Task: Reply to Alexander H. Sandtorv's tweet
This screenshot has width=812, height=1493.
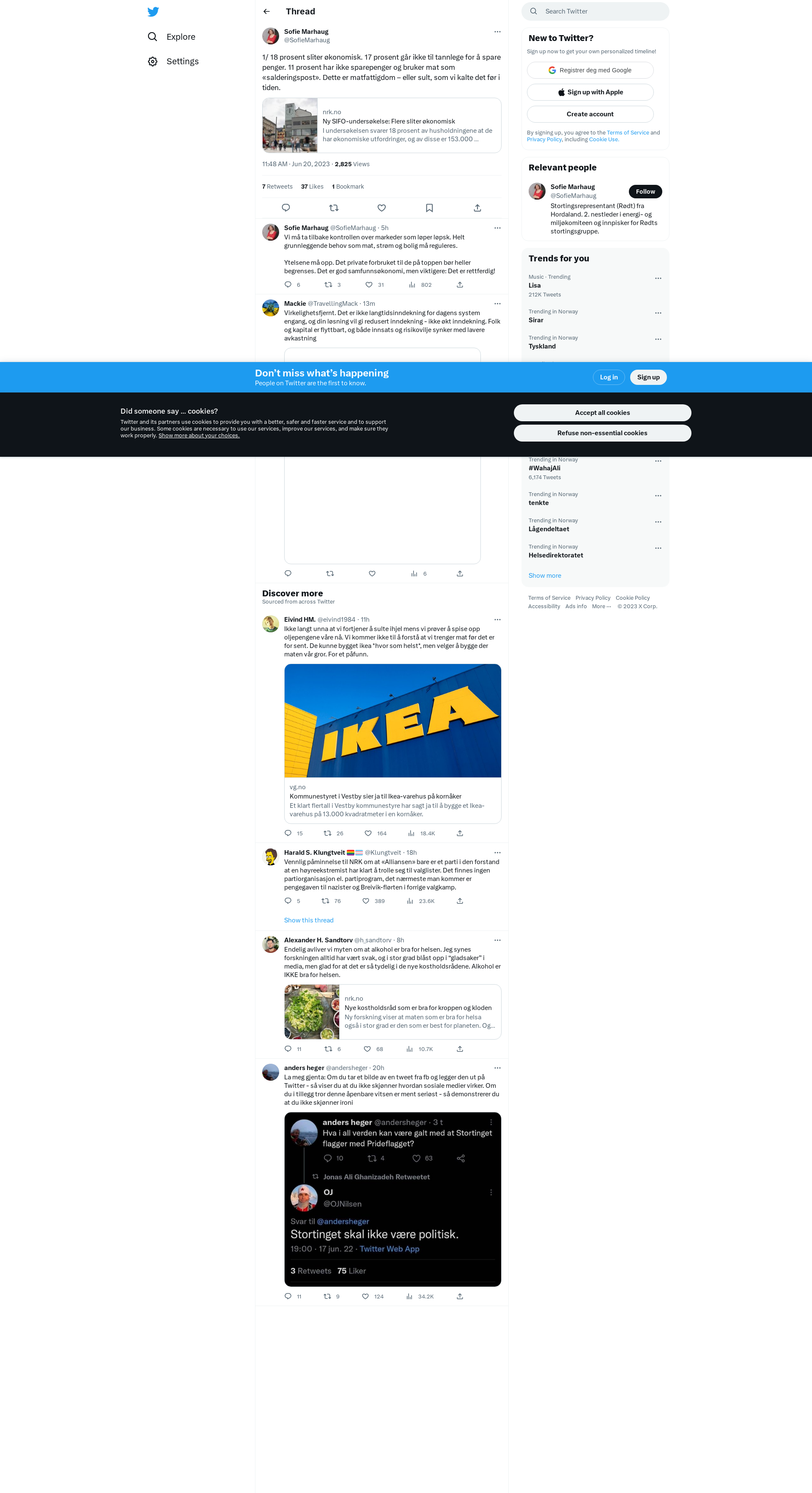Action: (x=288, y=1049)
